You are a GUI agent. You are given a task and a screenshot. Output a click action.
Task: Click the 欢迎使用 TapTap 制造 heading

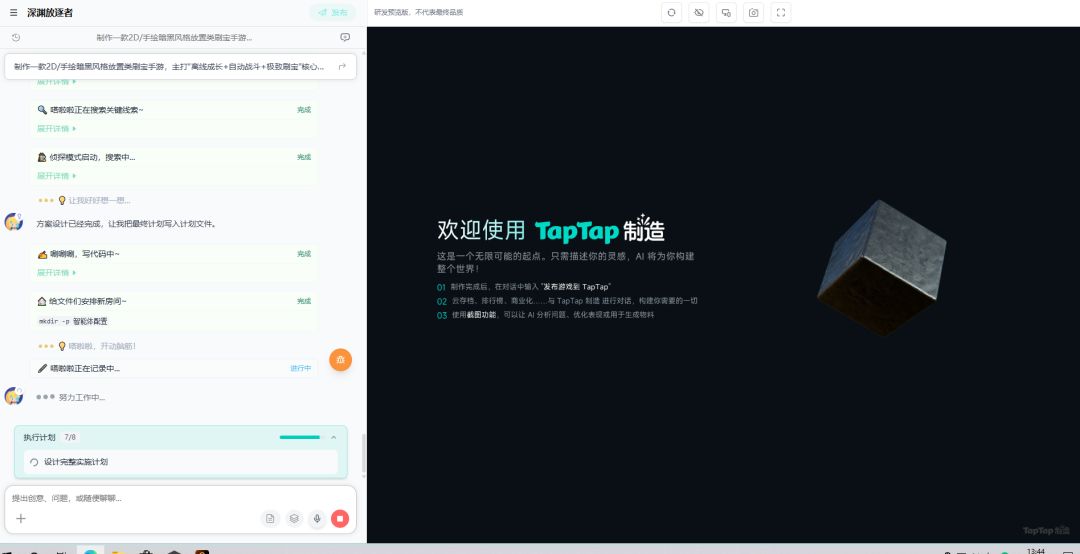(x=551, y=230)
